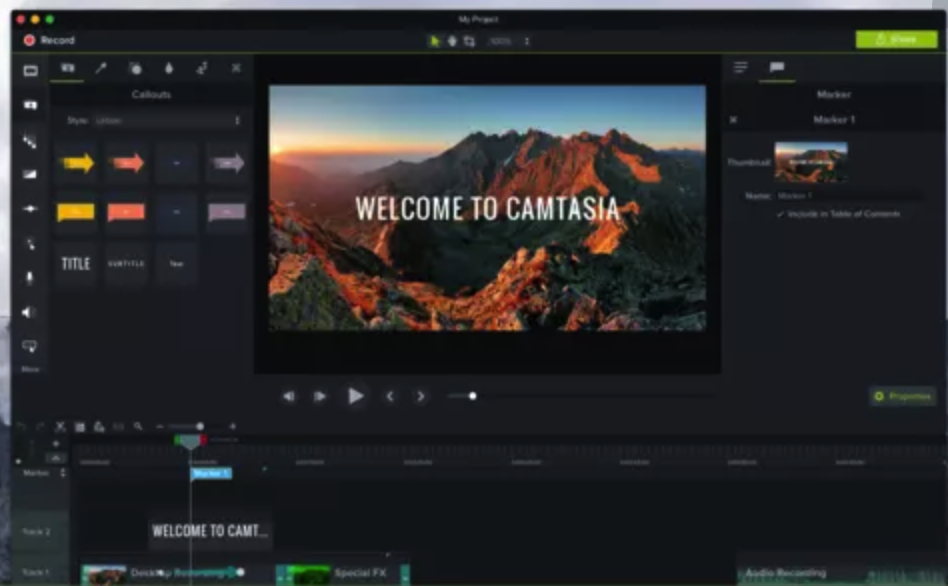Click the green Share button
This screenshot has width=948, height=586.
[x=897, y=39]
